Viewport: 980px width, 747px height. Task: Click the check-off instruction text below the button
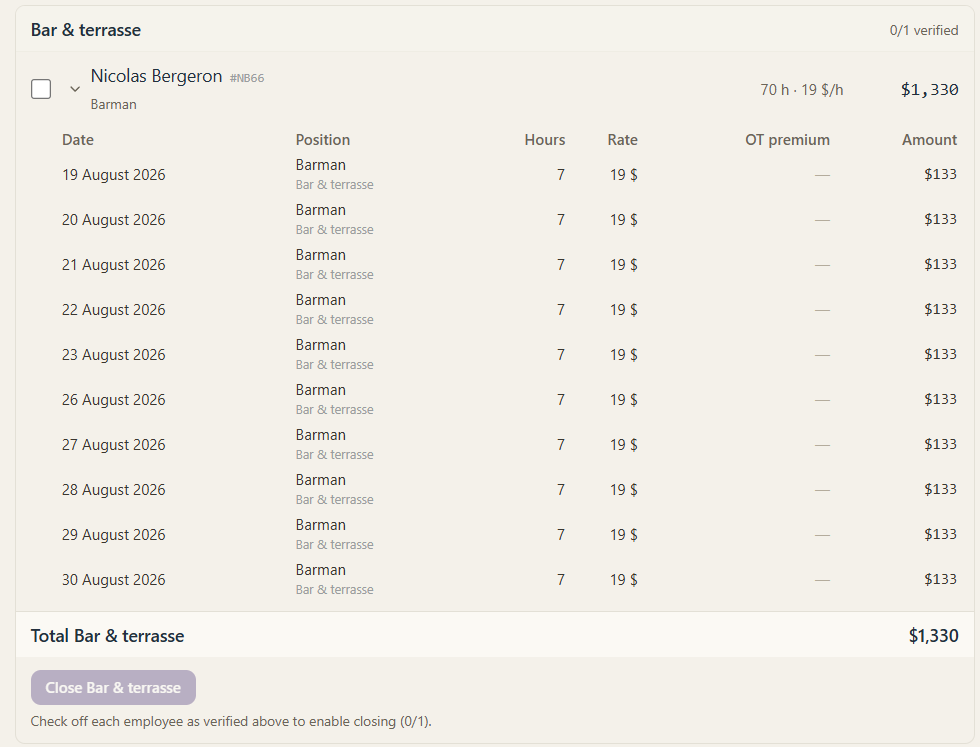click(231, 721)
